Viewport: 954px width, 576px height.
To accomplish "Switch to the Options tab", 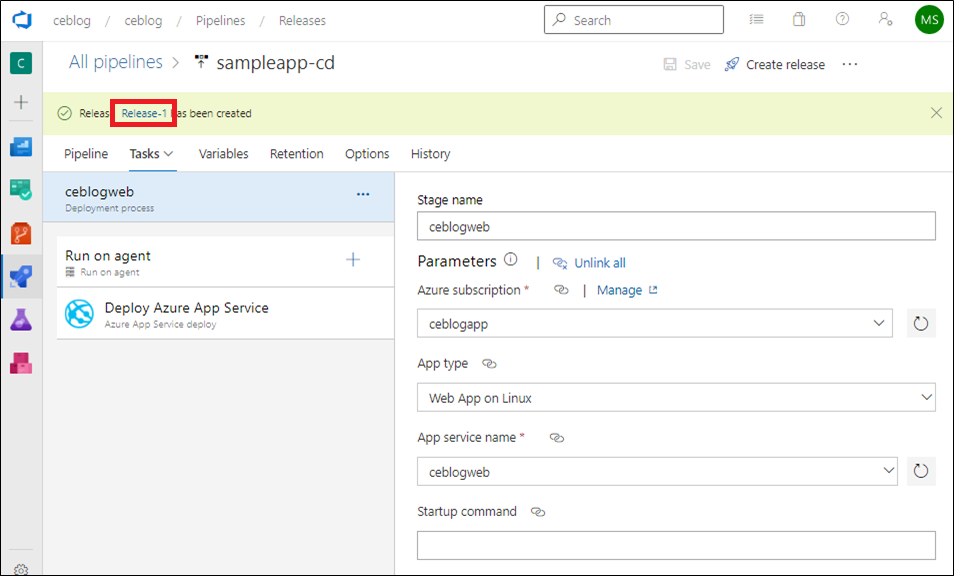I will [367, 154].
